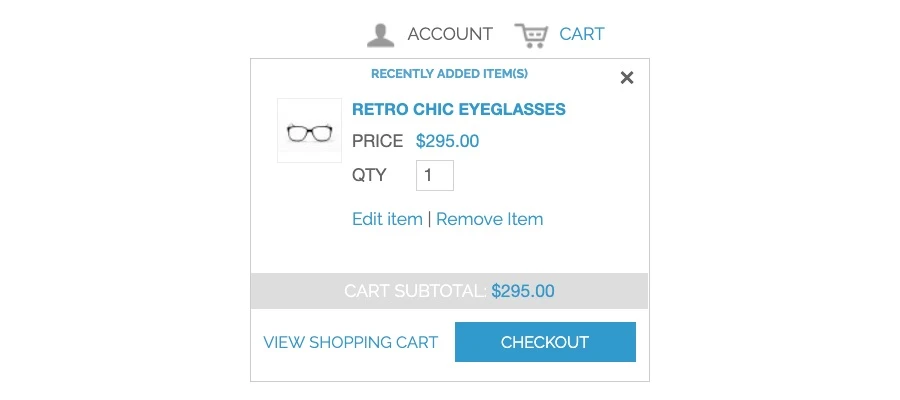Click the Edit item link
The width and height of the screenshot is (900, 400).
point(387,219)
